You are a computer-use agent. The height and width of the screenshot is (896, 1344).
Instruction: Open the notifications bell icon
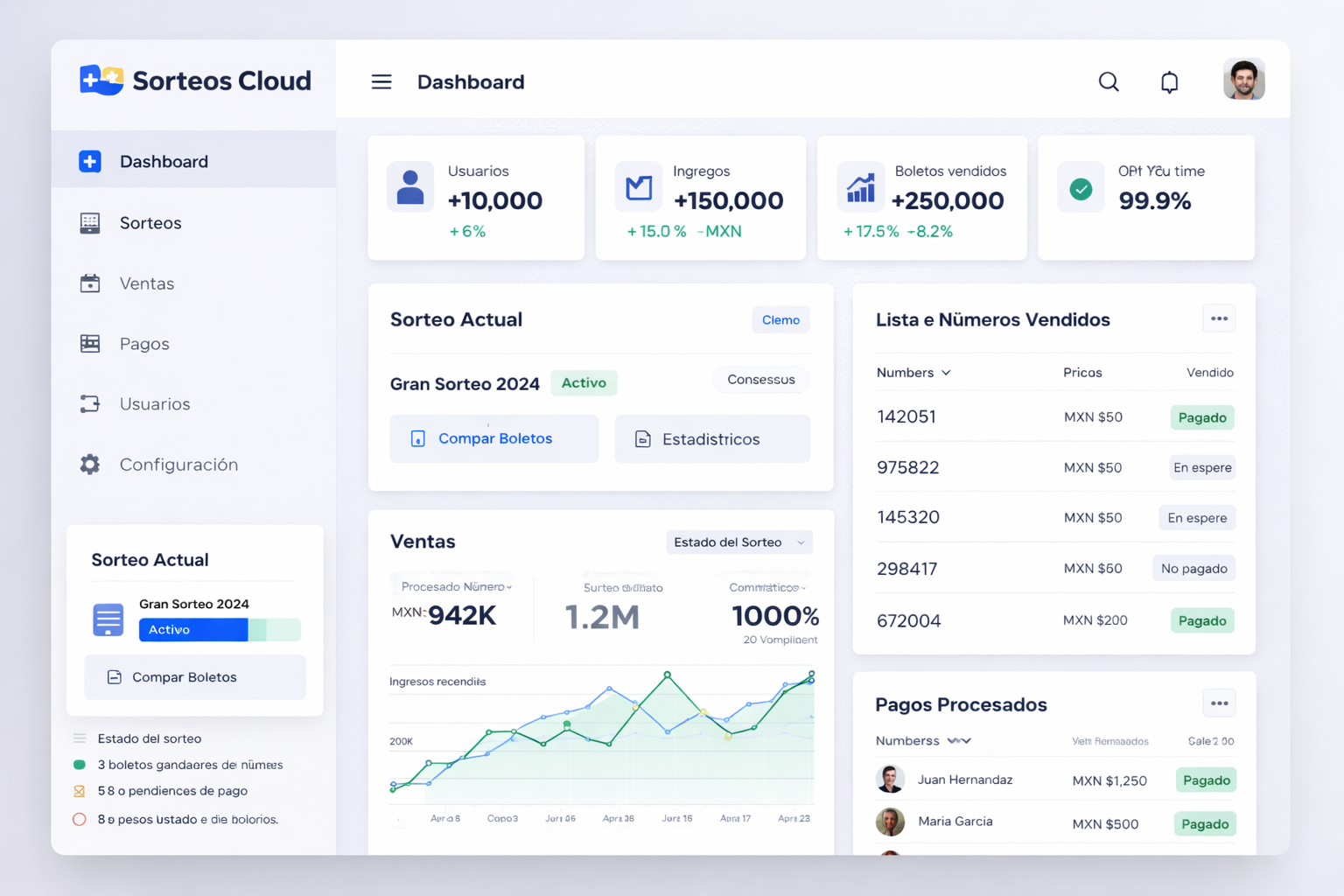1170,81
